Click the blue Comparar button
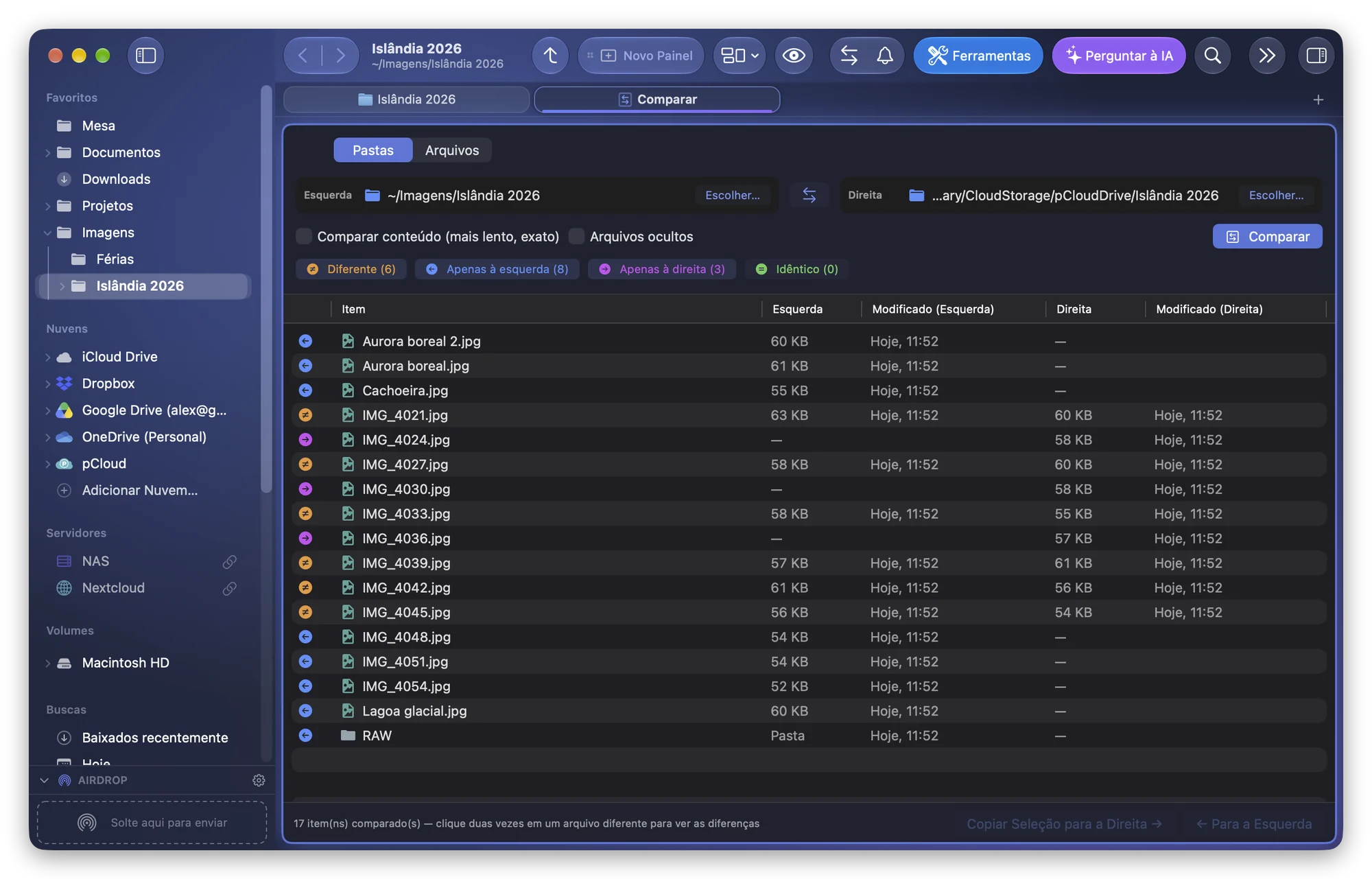 (x=1267, y=237)
